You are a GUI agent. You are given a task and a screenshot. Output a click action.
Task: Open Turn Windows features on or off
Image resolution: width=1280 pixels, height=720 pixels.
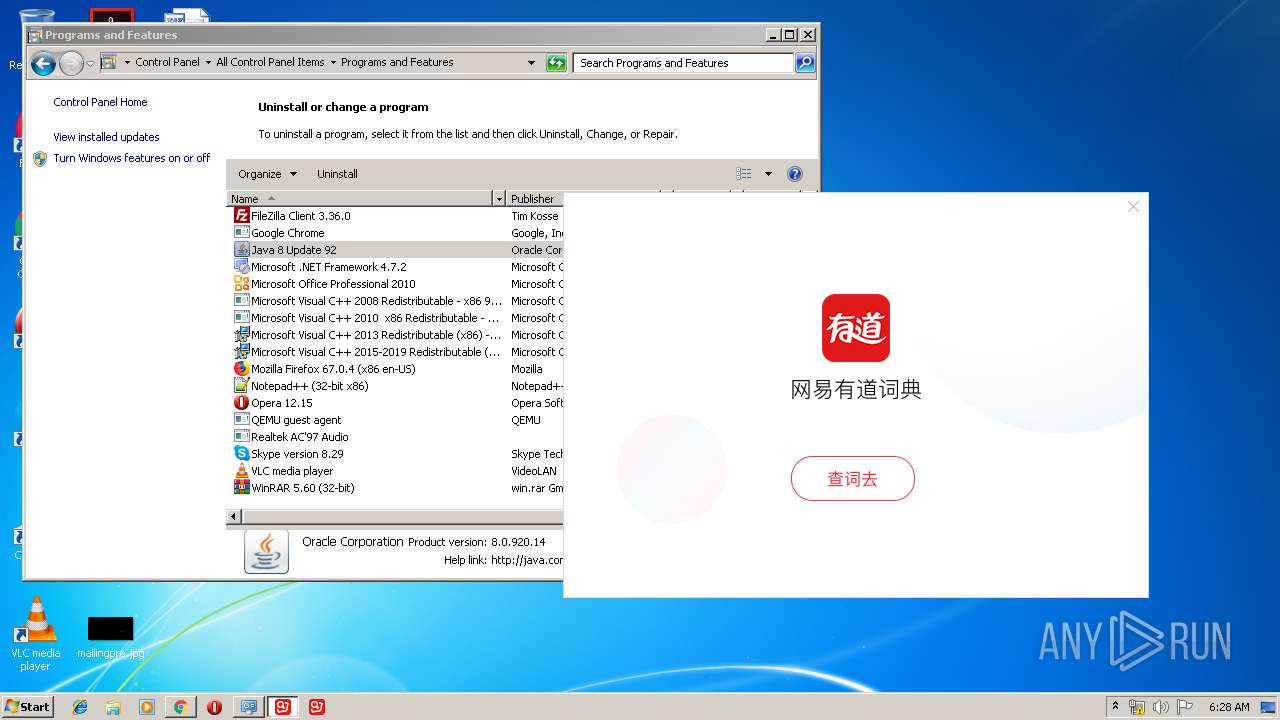[x=132, y=158]
